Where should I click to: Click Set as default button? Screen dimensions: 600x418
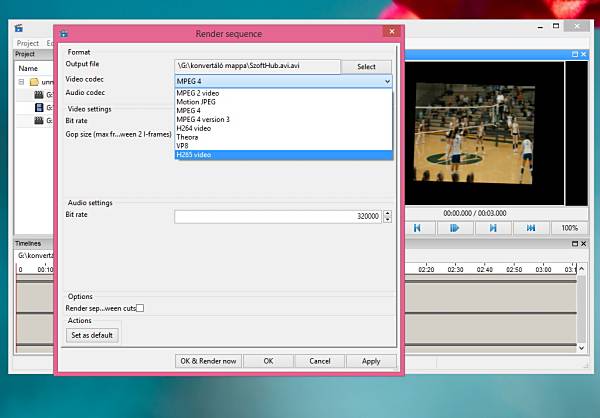92,335
